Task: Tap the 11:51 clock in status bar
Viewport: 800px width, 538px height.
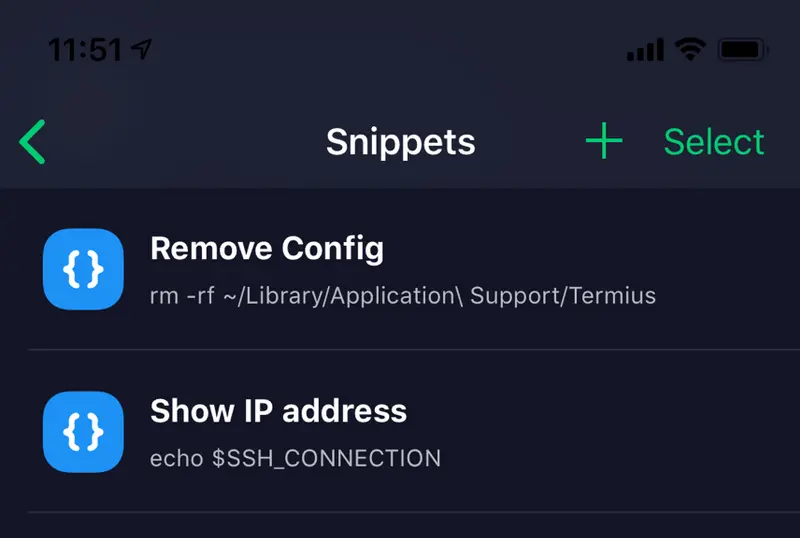Action: coord(85,50)
